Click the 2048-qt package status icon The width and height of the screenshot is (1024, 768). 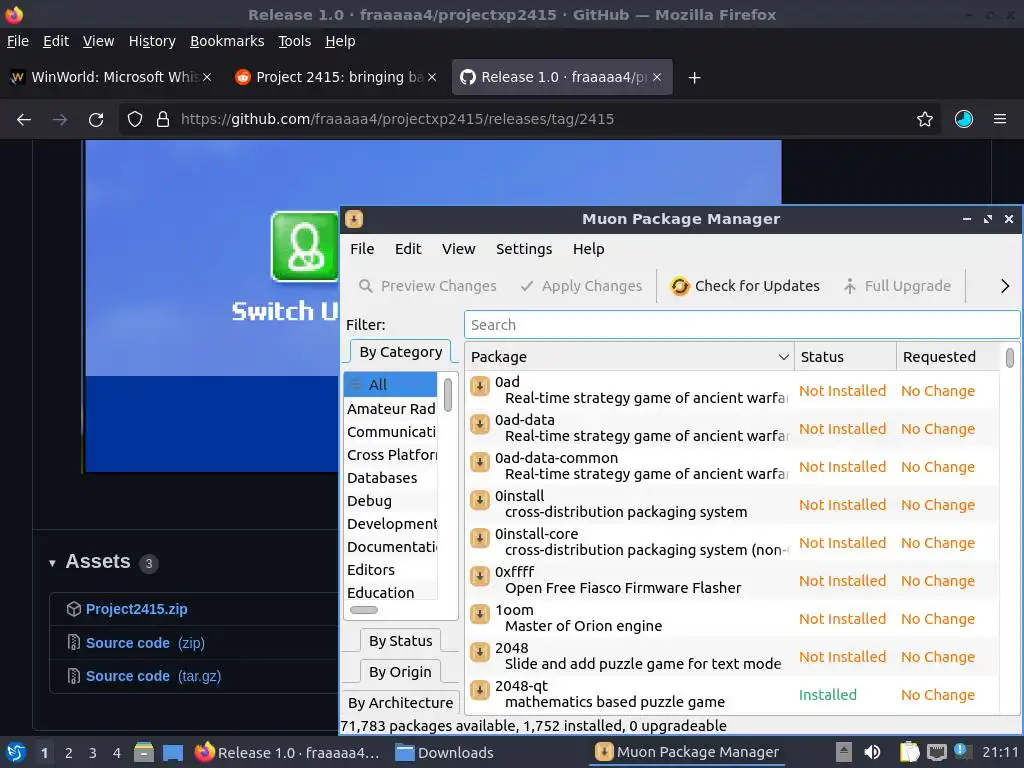click(x=480, y=690)
